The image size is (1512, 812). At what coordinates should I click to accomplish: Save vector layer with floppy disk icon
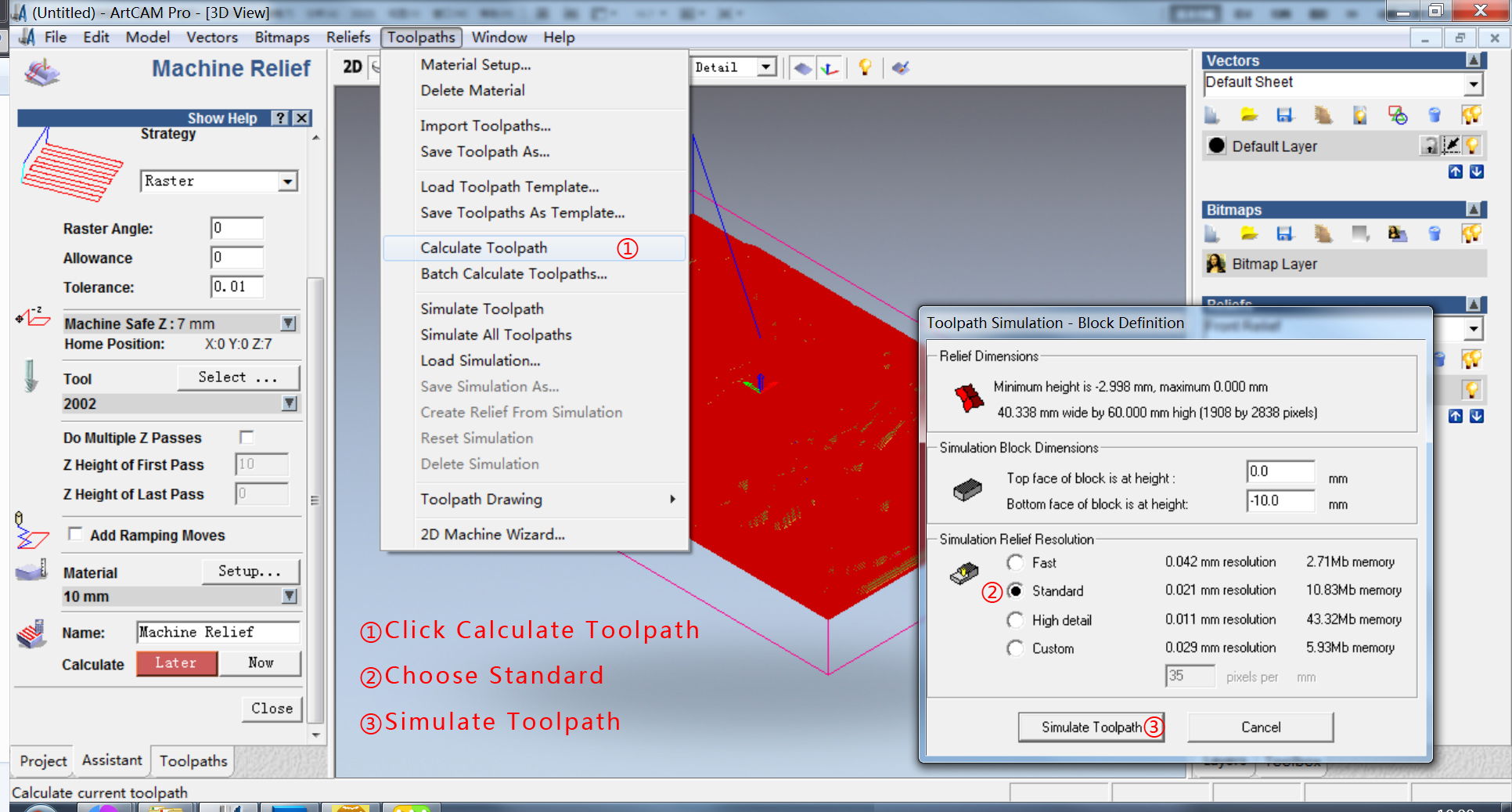[1285, 115]
